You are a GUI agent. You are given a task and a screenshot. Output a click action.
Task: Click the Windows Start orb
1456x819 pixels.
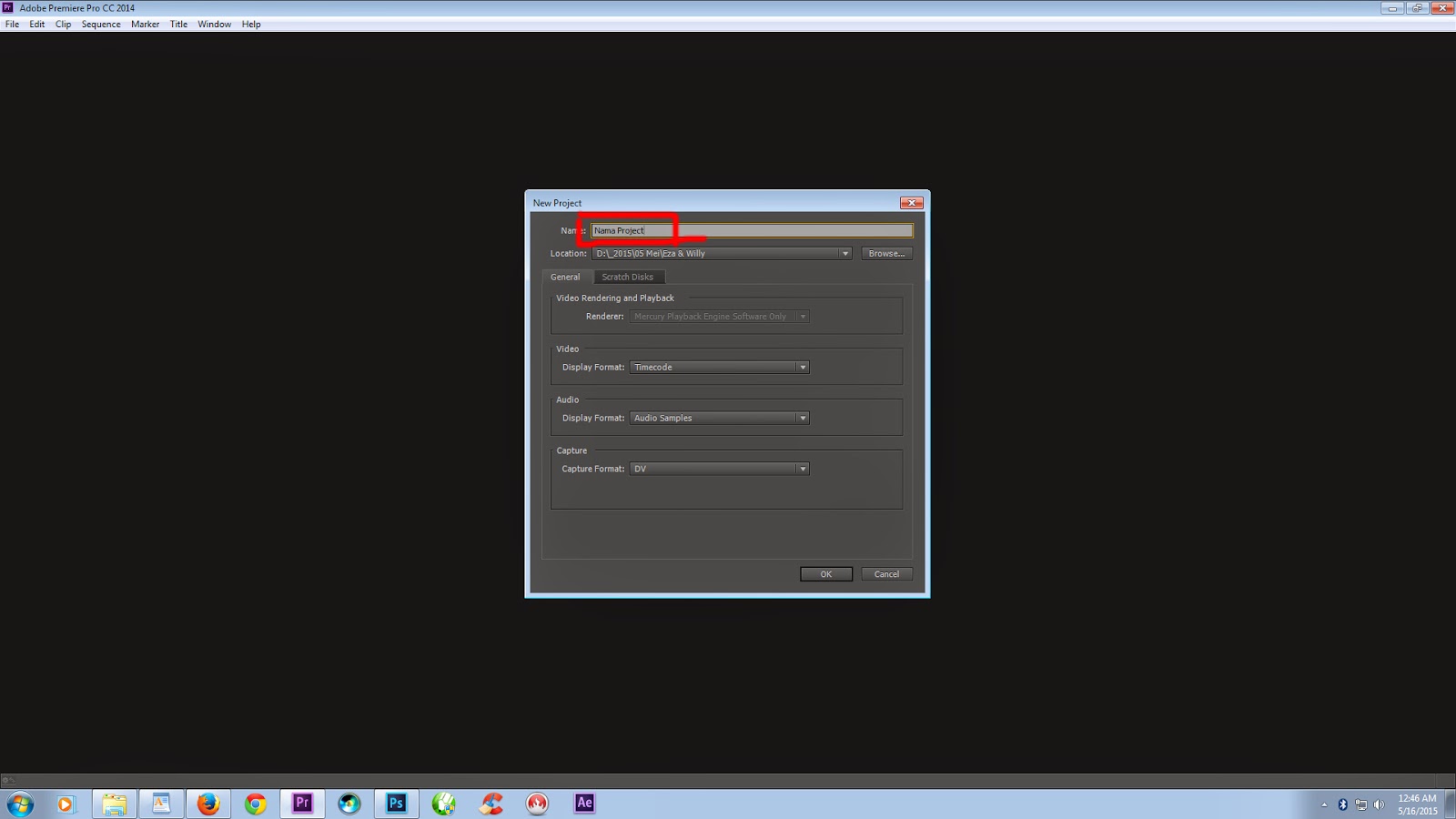pos(20,804)
